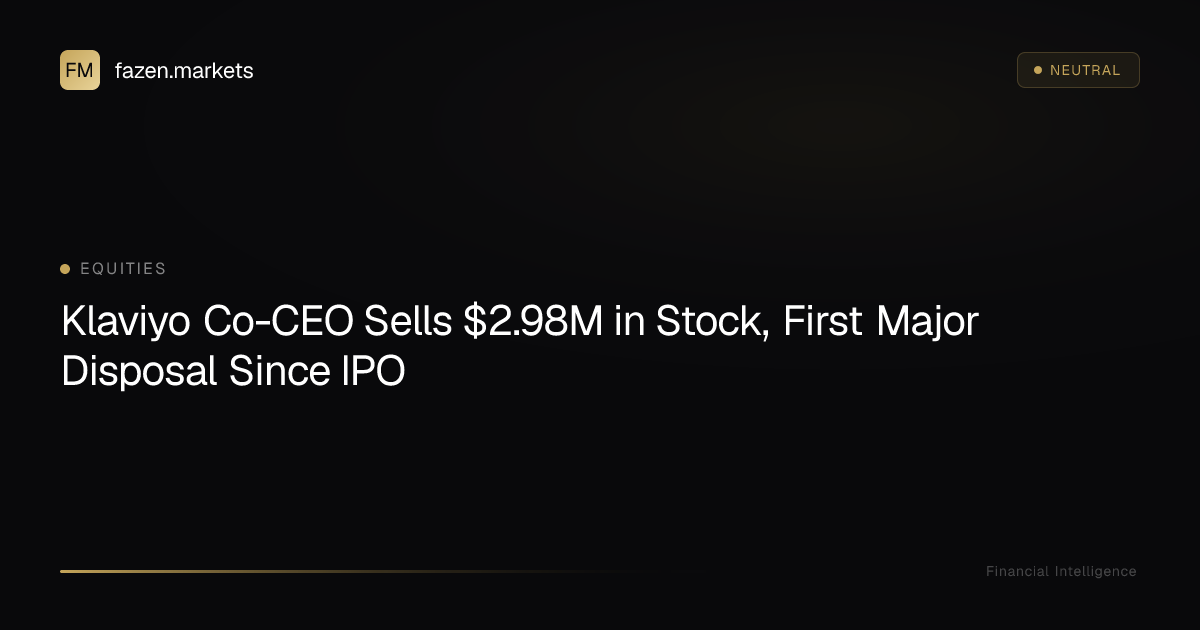Open the EQUITIES category label
Viewport: 1200px width, 630px height.
click(x=123, y=269)
